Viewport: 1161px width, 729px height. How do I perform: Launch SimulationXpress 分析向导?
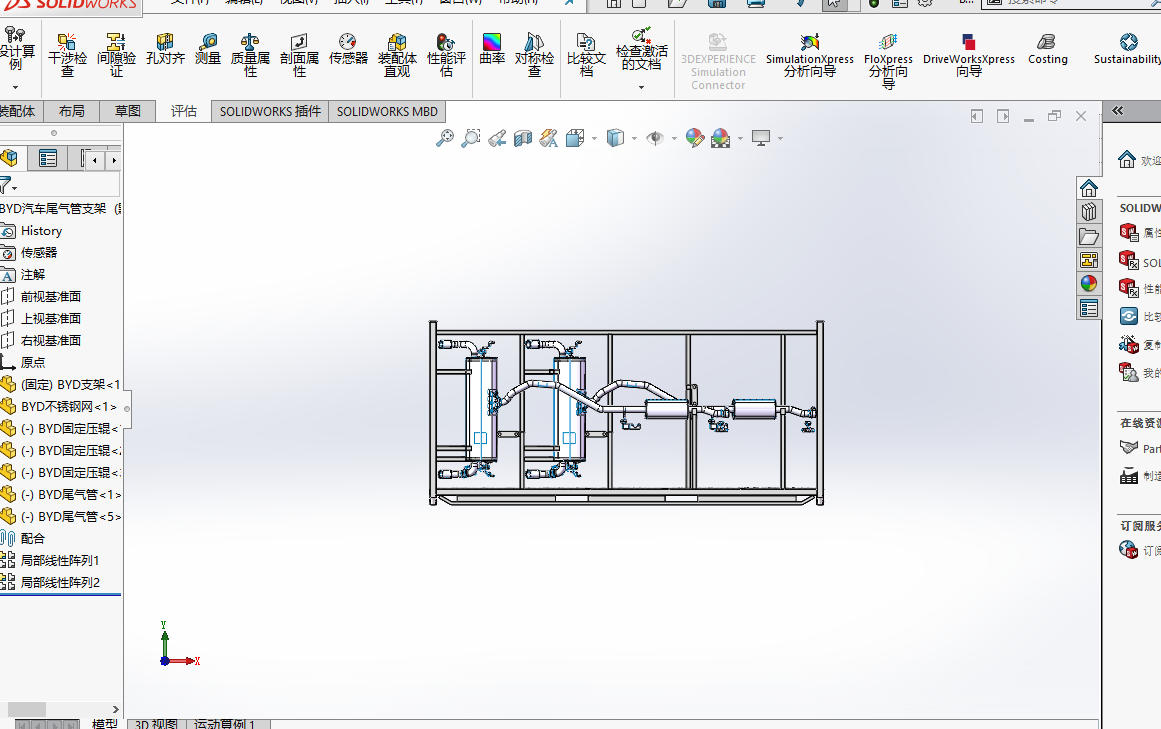coord(809,56)
